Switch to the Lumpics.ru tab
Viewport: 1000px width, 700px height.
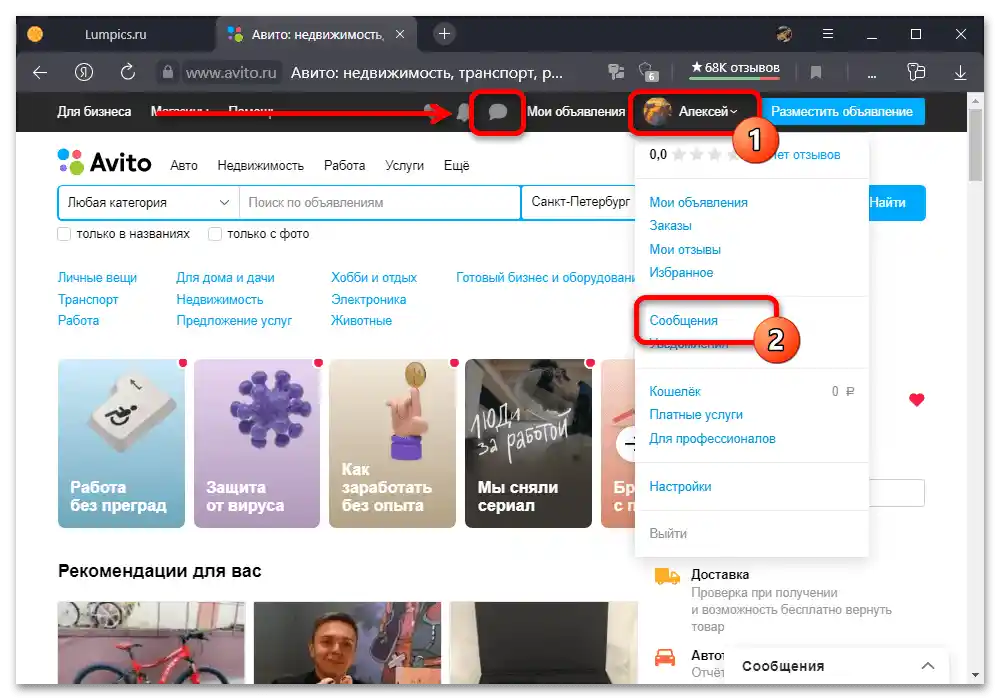(x=115, y=34)
